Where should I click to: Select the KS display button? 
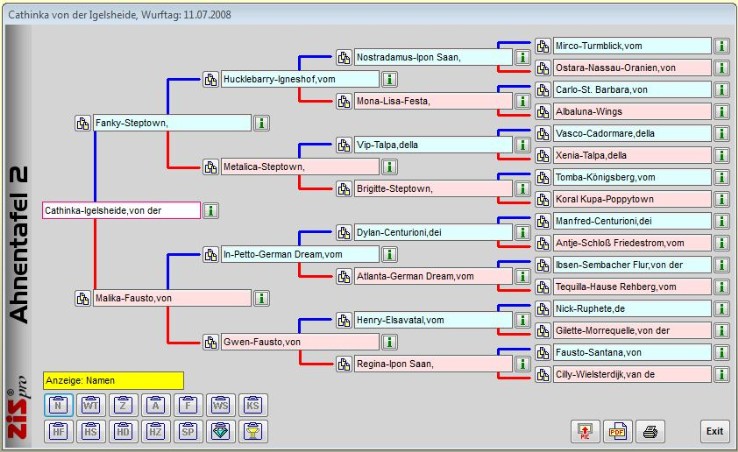pos(252,405)
